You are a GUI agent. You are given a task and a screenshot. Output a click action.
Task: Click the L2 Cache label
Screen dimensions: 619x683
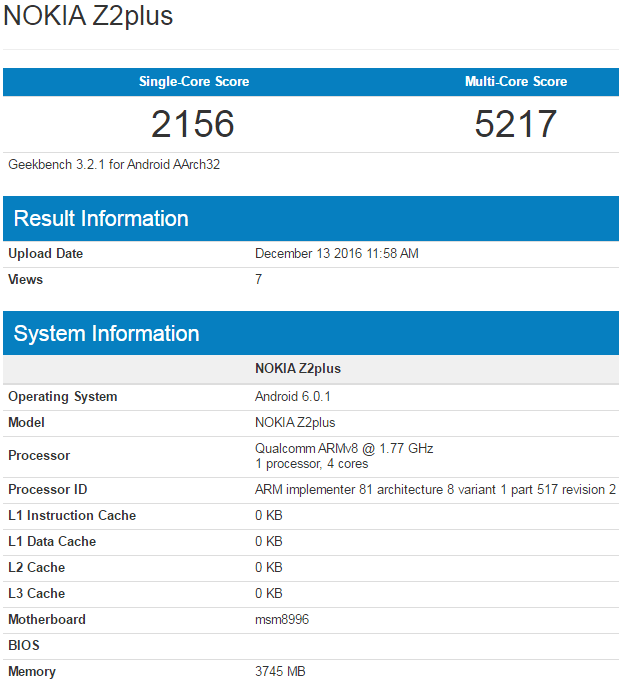coord(37,568)
